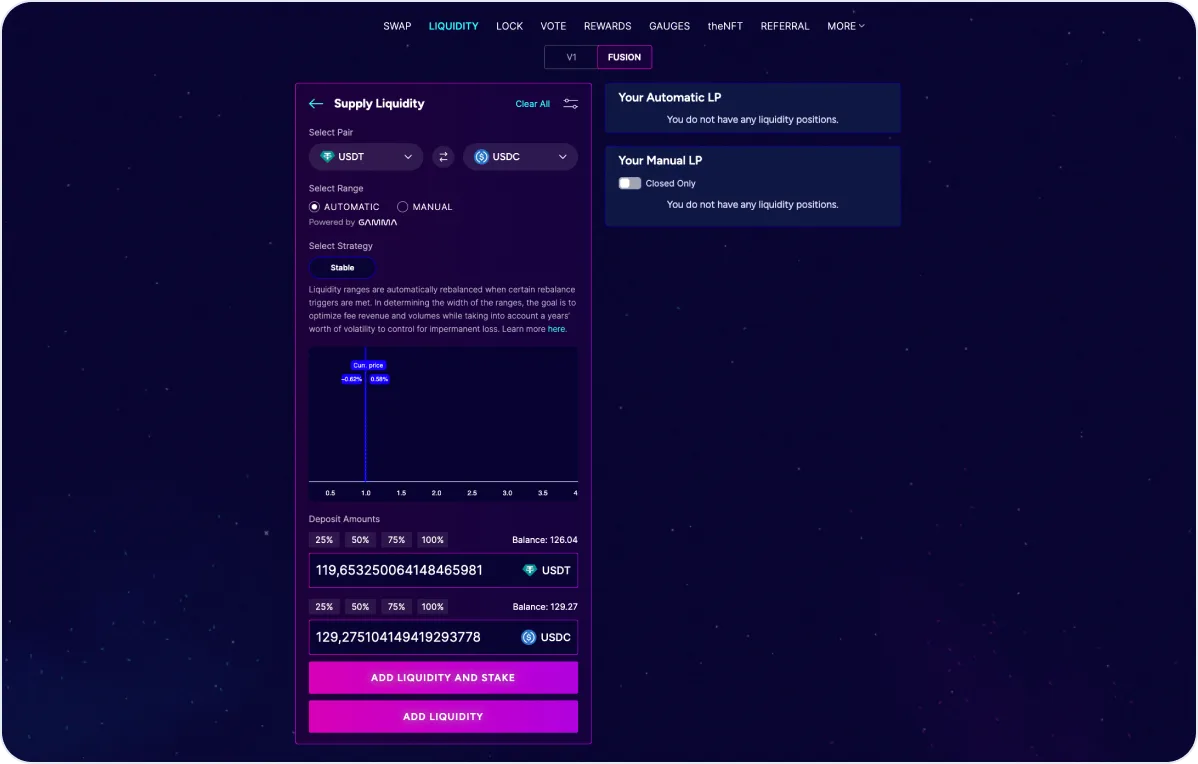Click Add Liquidity and Stake button
1198x764 pixels.
pyautogui.click(x=443, y=678)
